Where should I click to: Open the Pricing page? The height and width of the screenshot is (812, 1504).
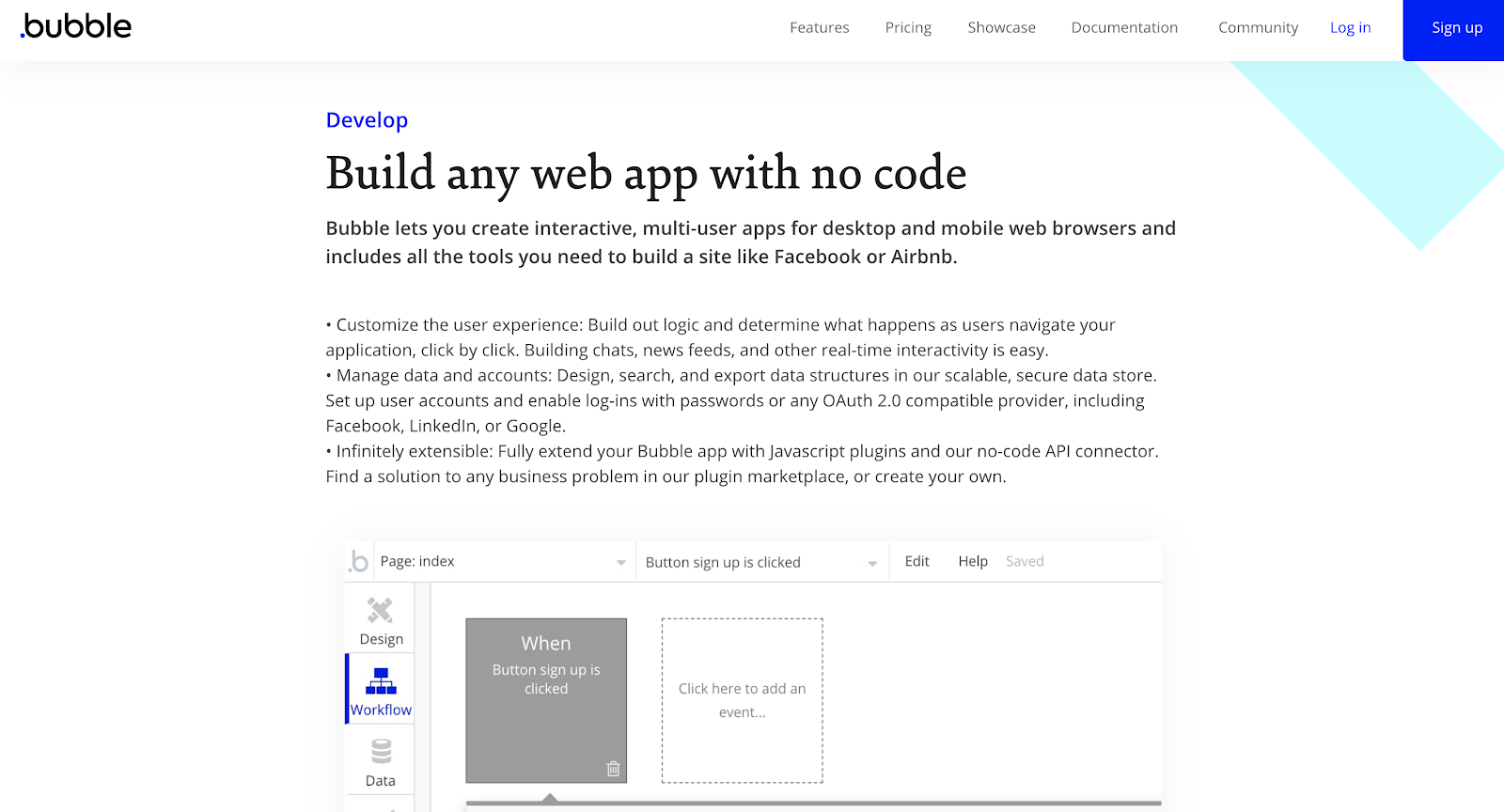coord(908,28)
